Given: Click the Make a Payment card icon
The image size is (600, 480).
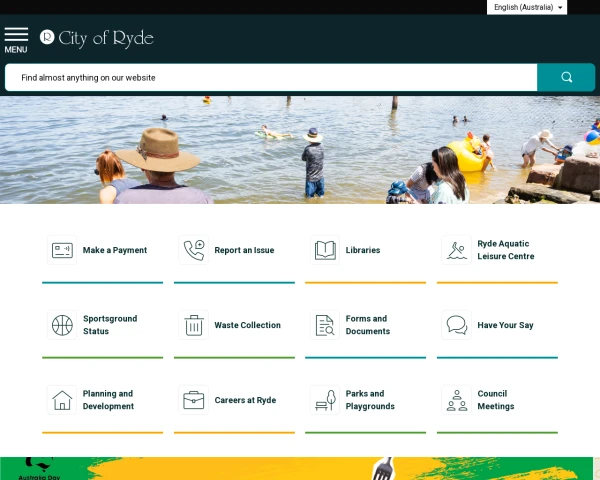Looking at the screenshot, I should (62, 250).
